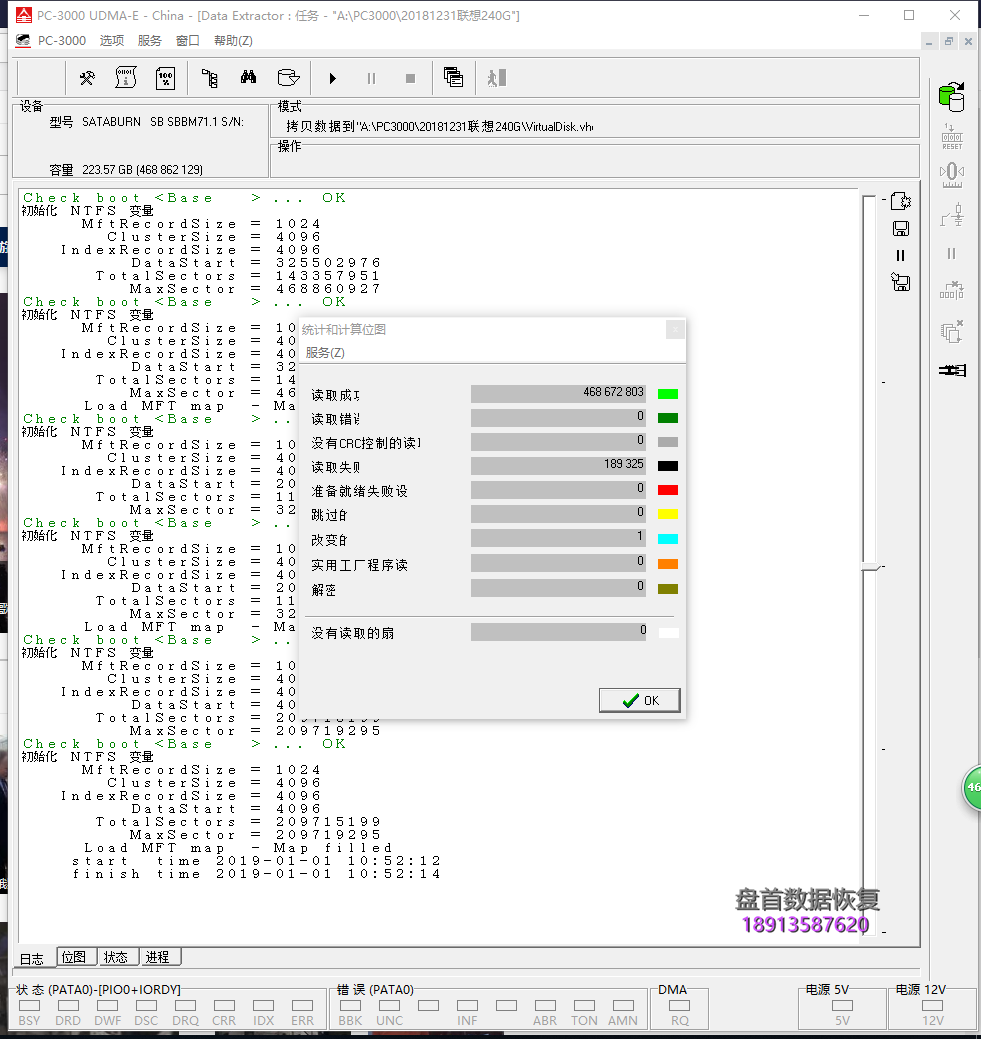The width and height of the screenshot is (981, 1039).
Task: Click the bright green 读取成功 swatch
Action: [667, 394]
